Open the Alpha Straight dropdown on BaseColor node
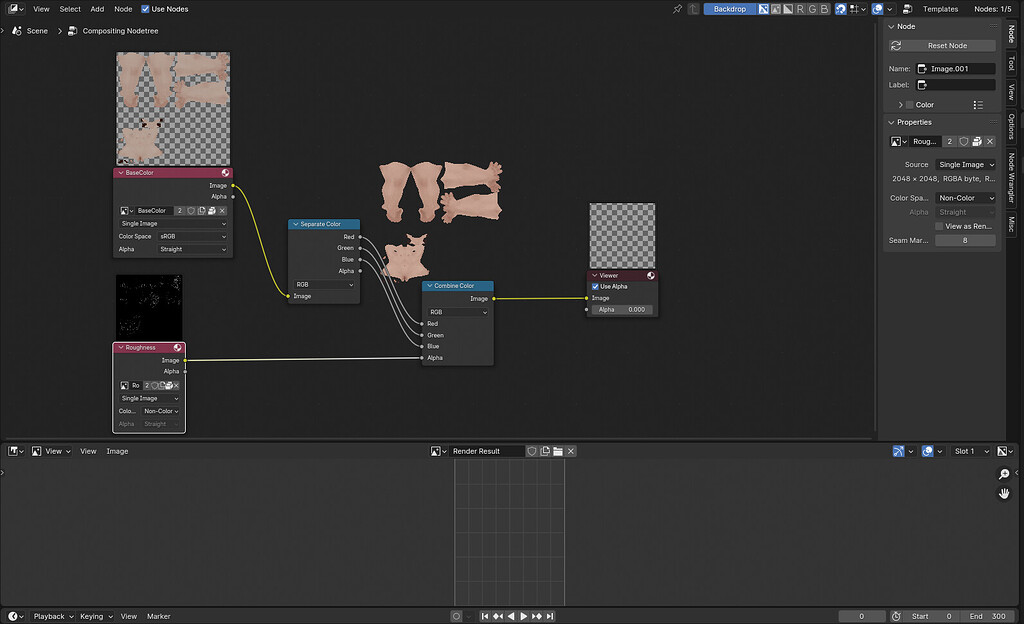1024x624 pixels. point(193,249)
